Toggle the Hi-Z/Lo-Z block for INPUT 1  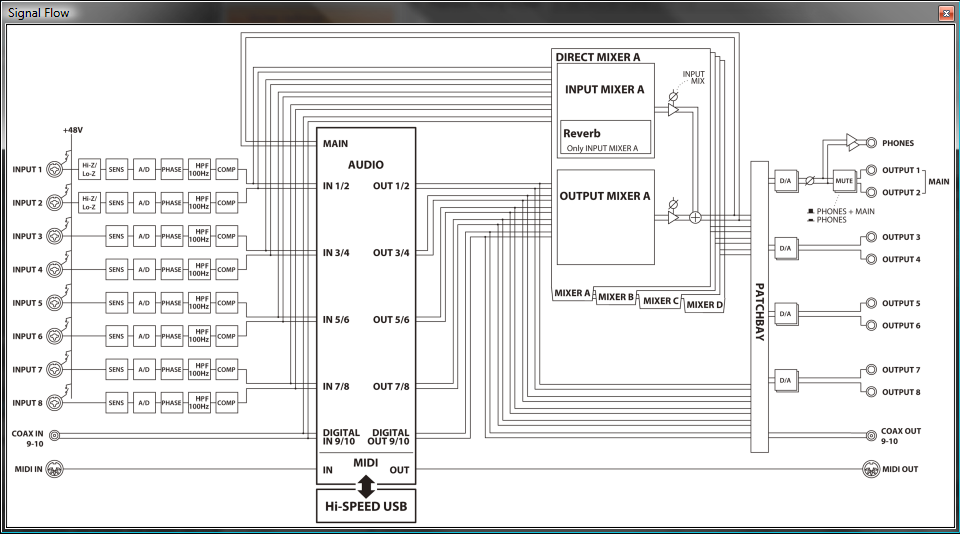click(x=89, y=169)
